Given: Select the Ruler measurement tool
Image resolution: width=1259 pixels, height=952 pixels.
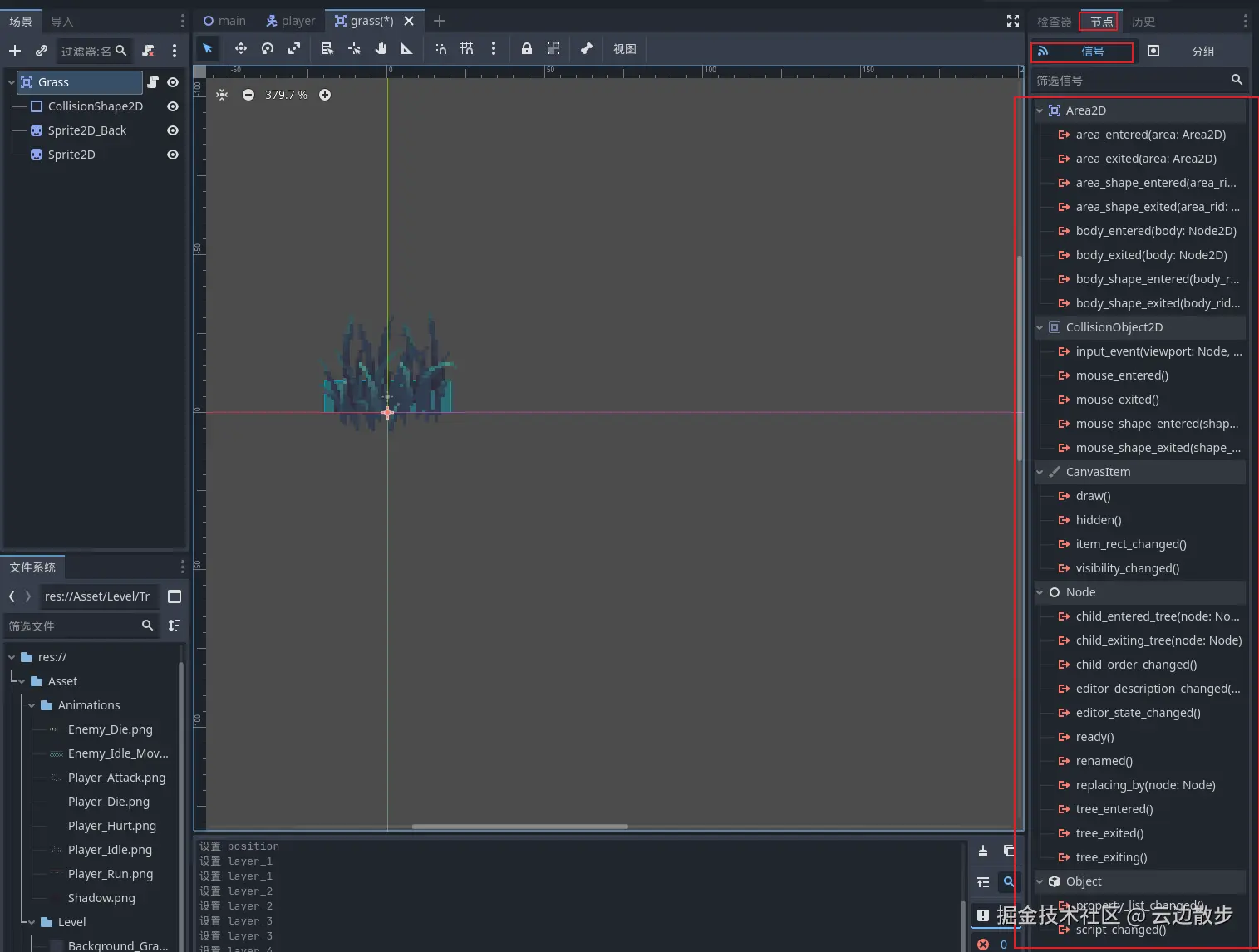Looking at the screenshot, I should [406, 49].
